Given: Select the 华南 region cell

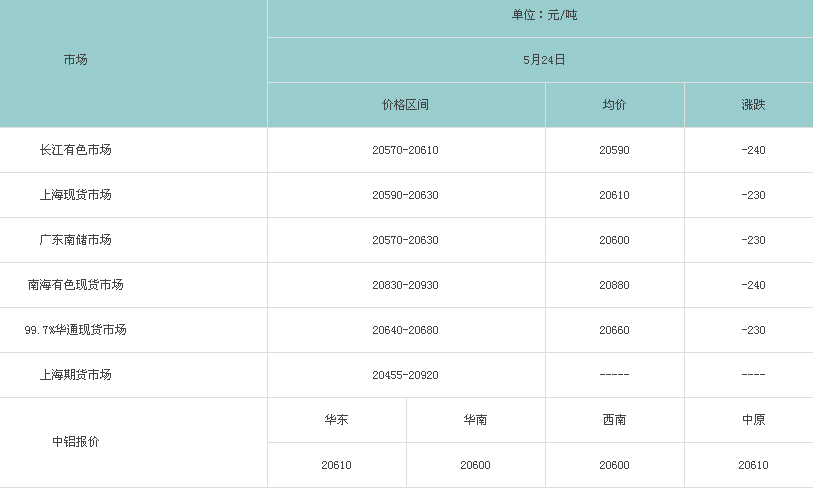Looking at the screenshot, I should pyautogui.click(x=475, y=420).
